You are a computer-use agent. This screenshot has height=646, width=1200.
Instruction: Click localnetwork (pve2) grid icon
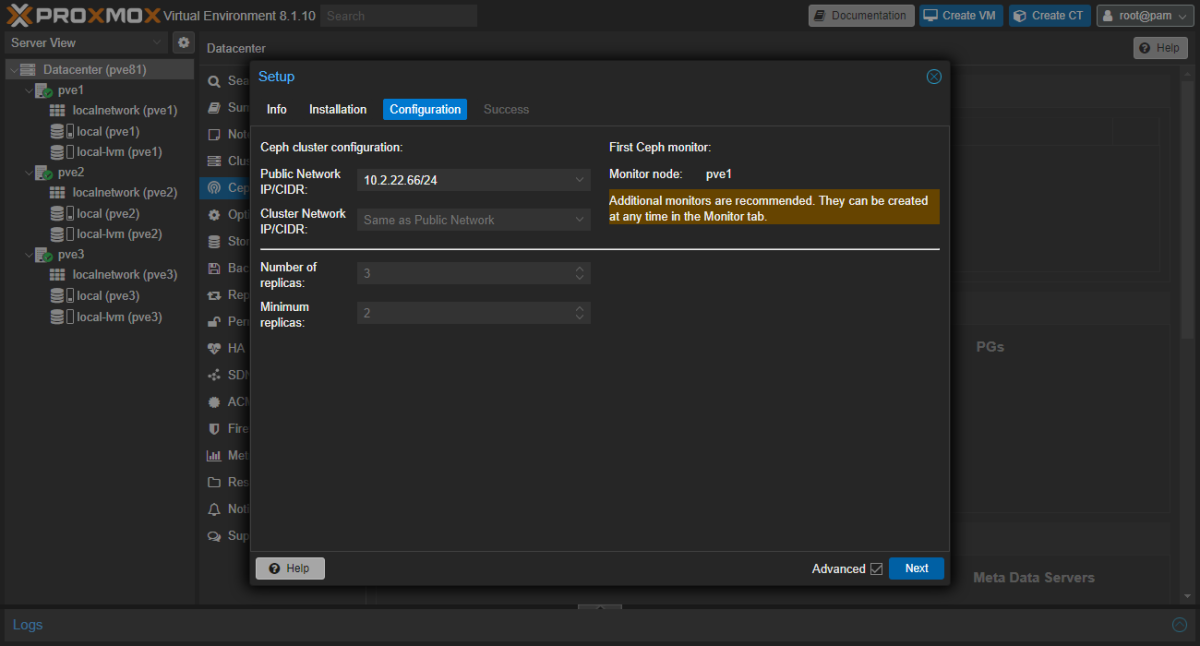point(58,193)
